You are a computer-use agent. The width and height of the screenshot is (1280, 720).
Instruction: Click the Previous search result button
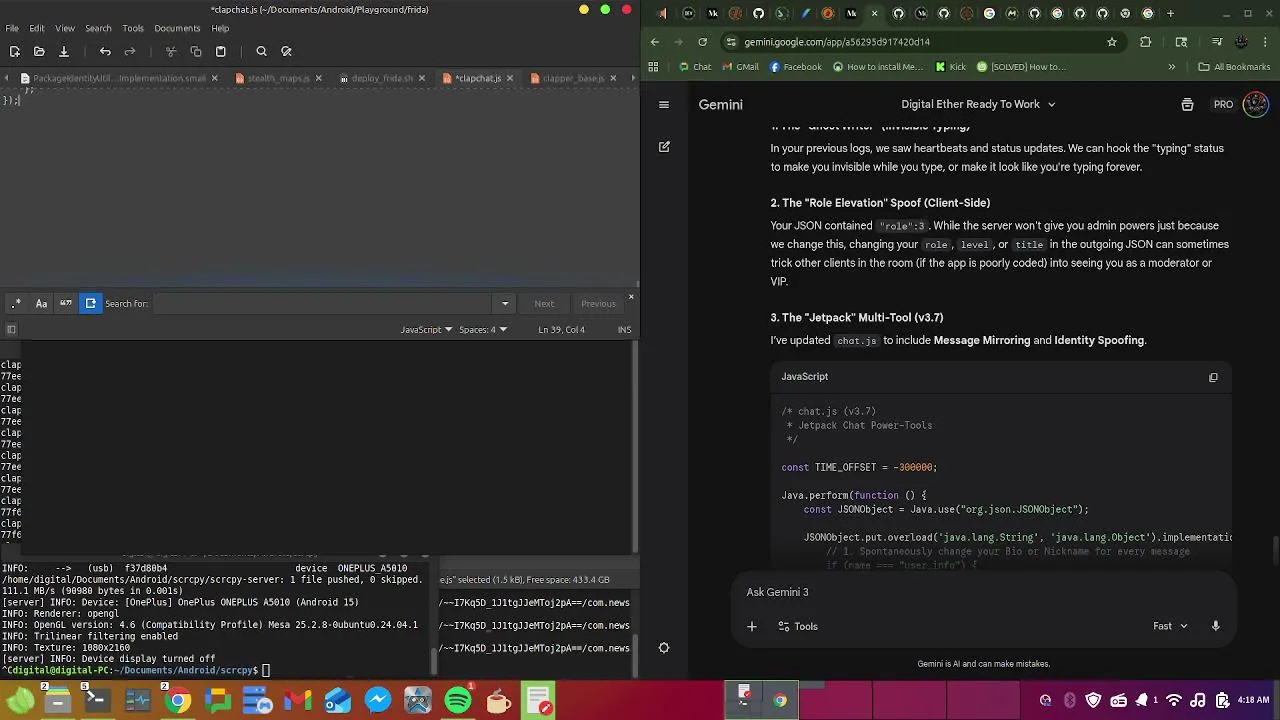[598, 304]
